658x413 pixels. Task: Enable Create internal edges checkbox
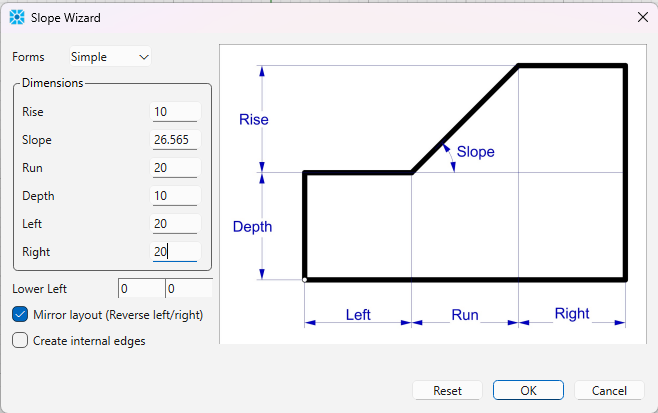coord(20,340)
